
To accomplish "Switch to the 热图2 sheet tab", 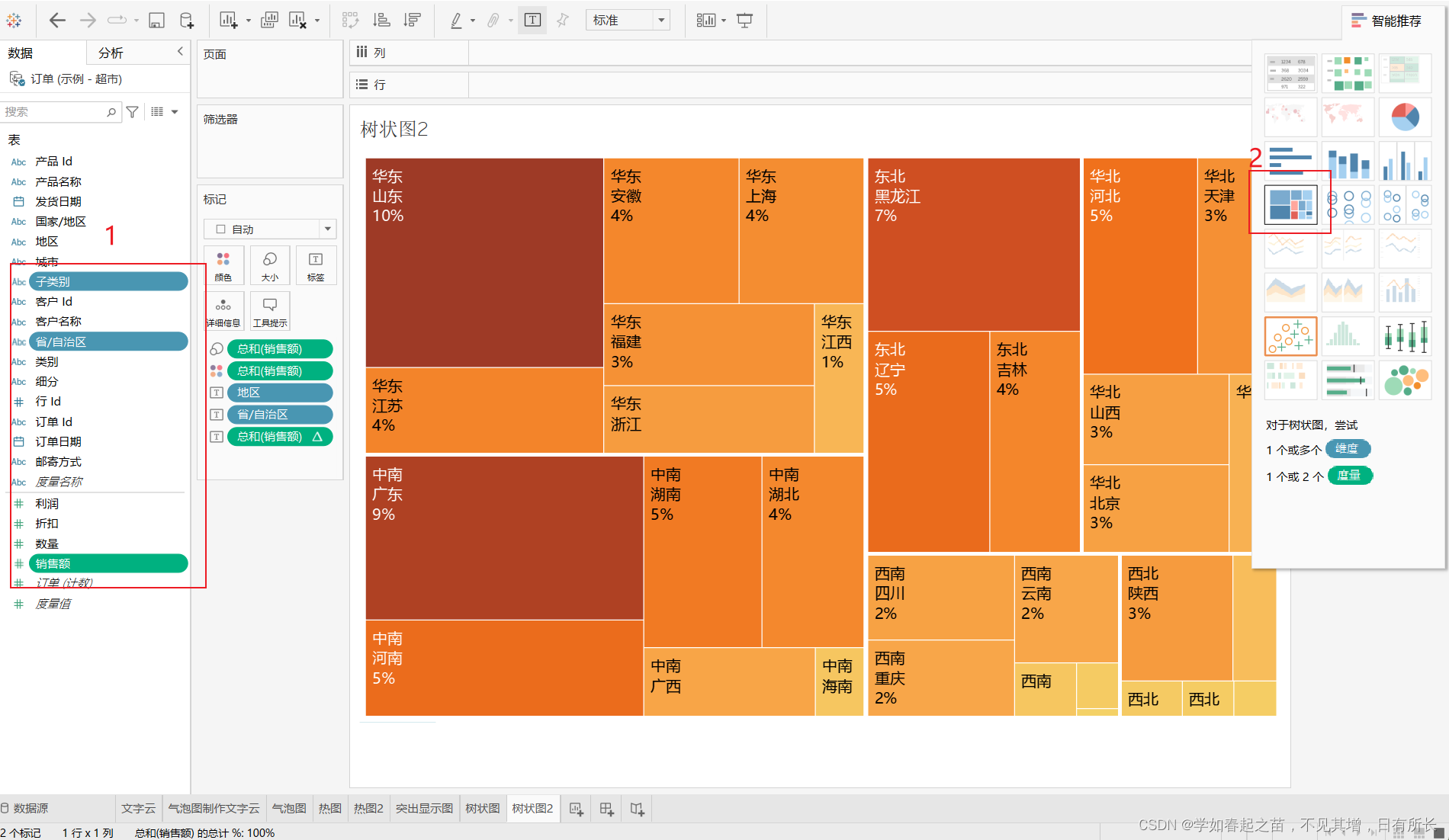I will coord(368,808).
